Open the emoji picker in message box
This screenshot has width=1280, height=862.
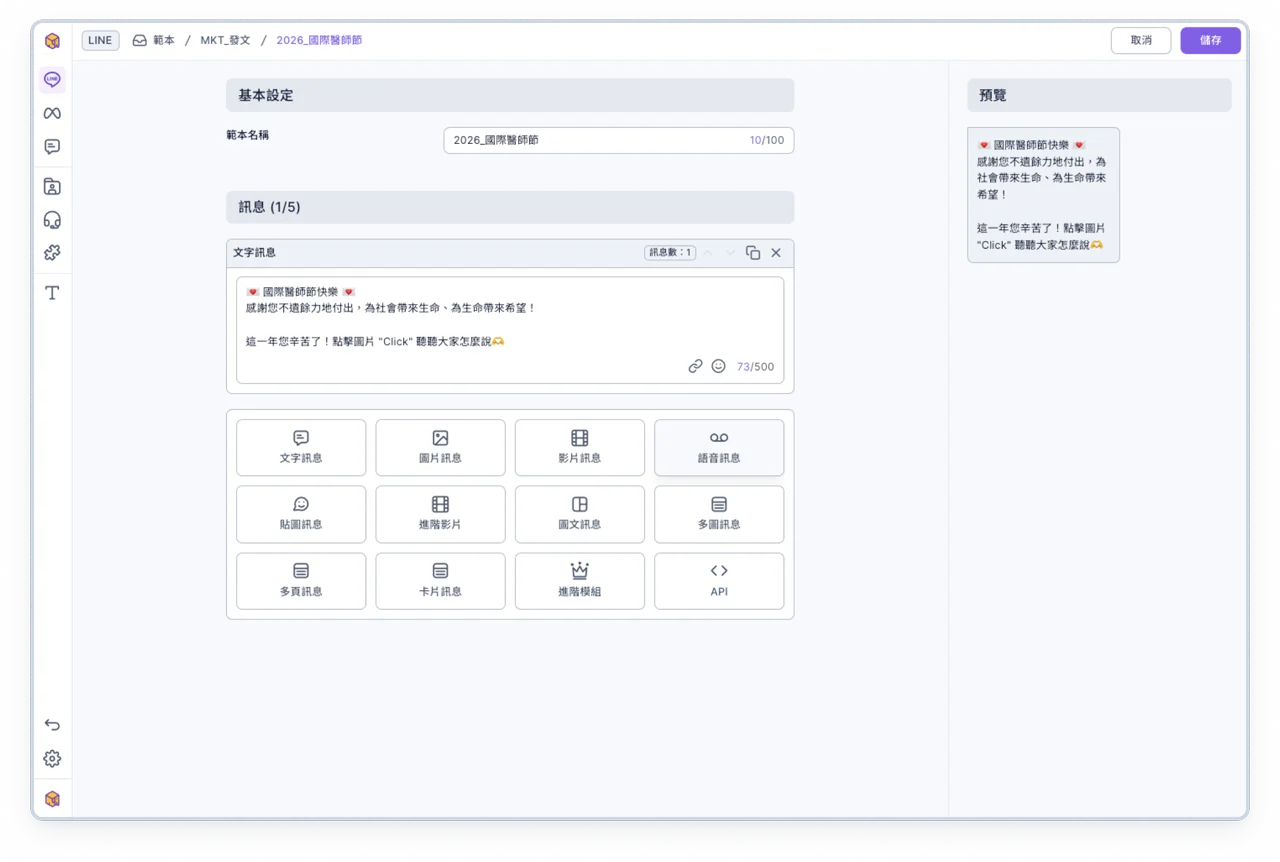tap(718, 367)
